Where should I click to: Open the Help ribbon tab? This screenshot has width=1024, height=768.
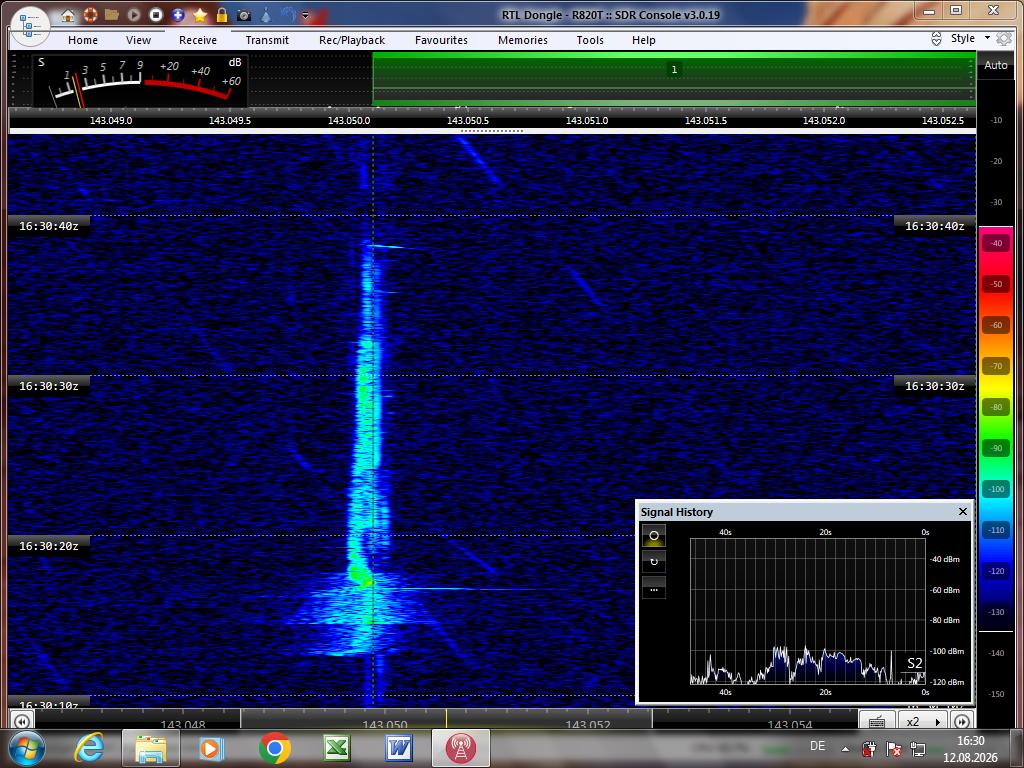point(643,40)
